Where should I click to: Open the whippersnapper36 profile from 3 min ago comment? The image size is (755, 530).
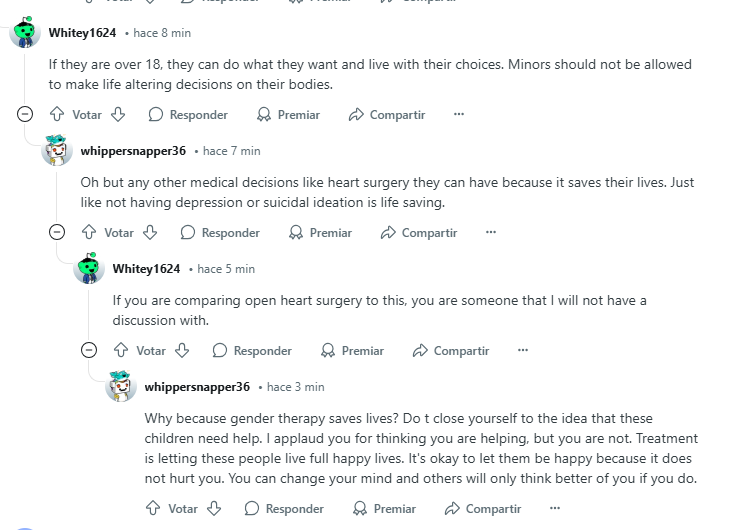click(x=197, y=387)
